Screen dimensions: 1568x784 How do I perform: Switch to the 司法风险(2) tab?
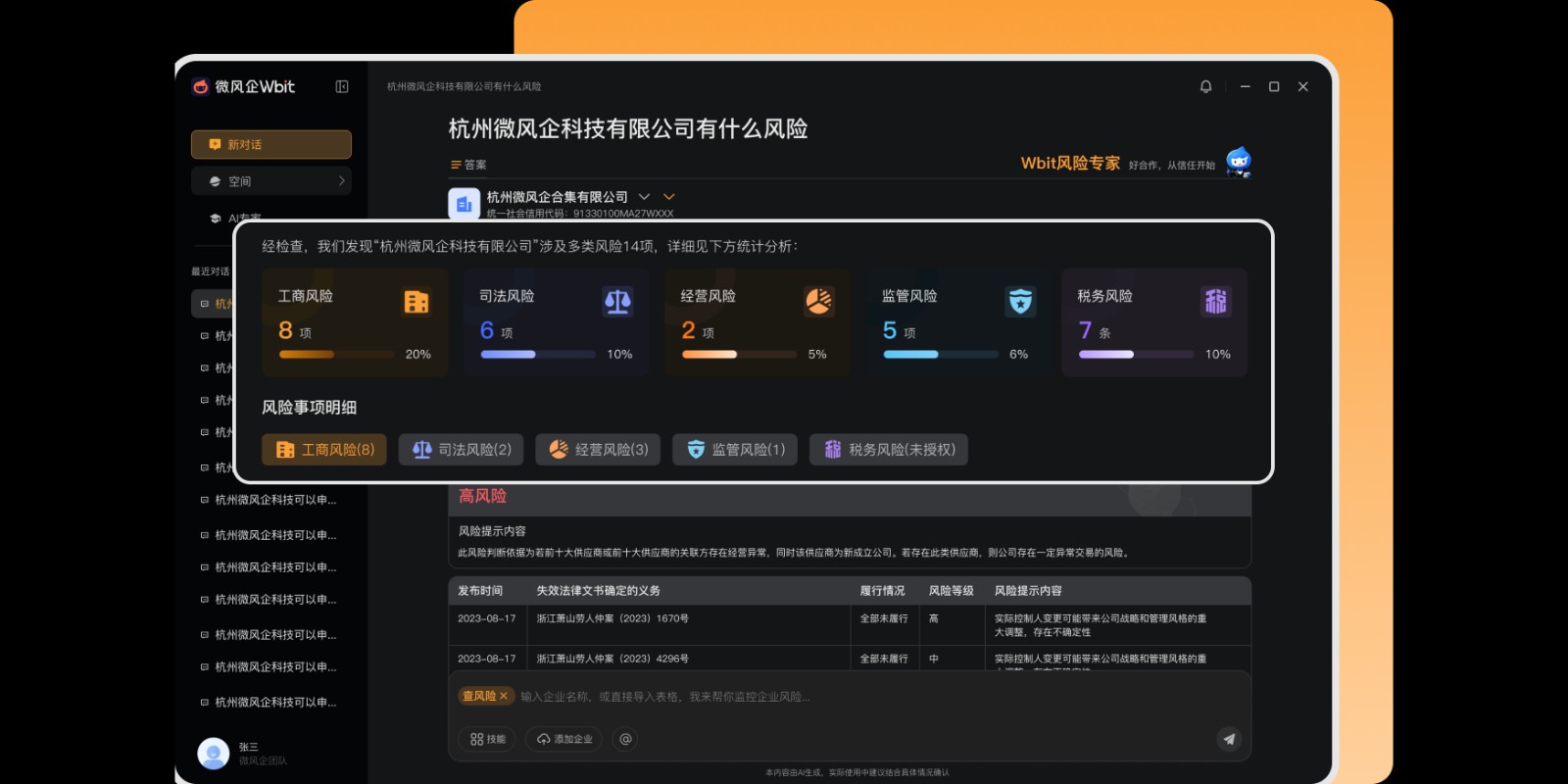point(461,450)
